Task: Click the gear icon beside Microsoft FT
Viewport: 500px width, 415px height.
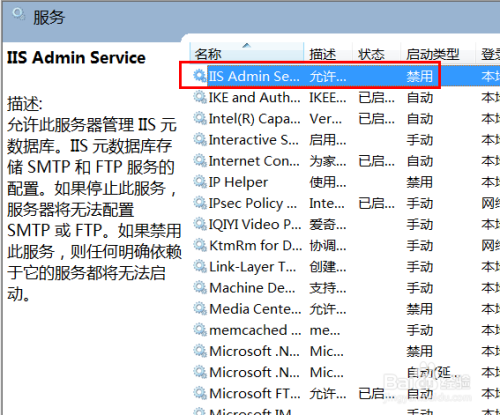Action: click(200, 393)
